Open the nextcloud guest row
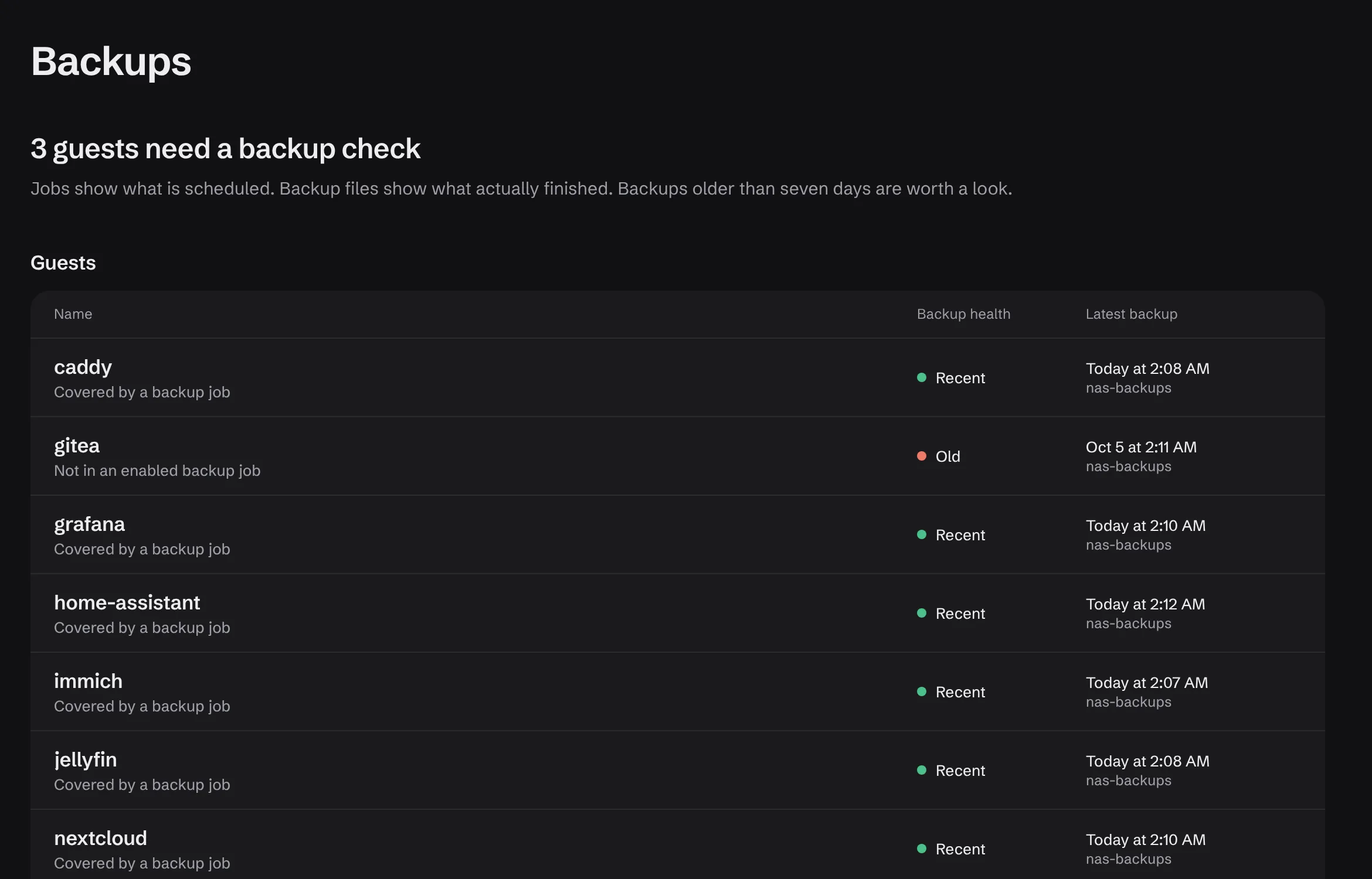 [678, 844]
